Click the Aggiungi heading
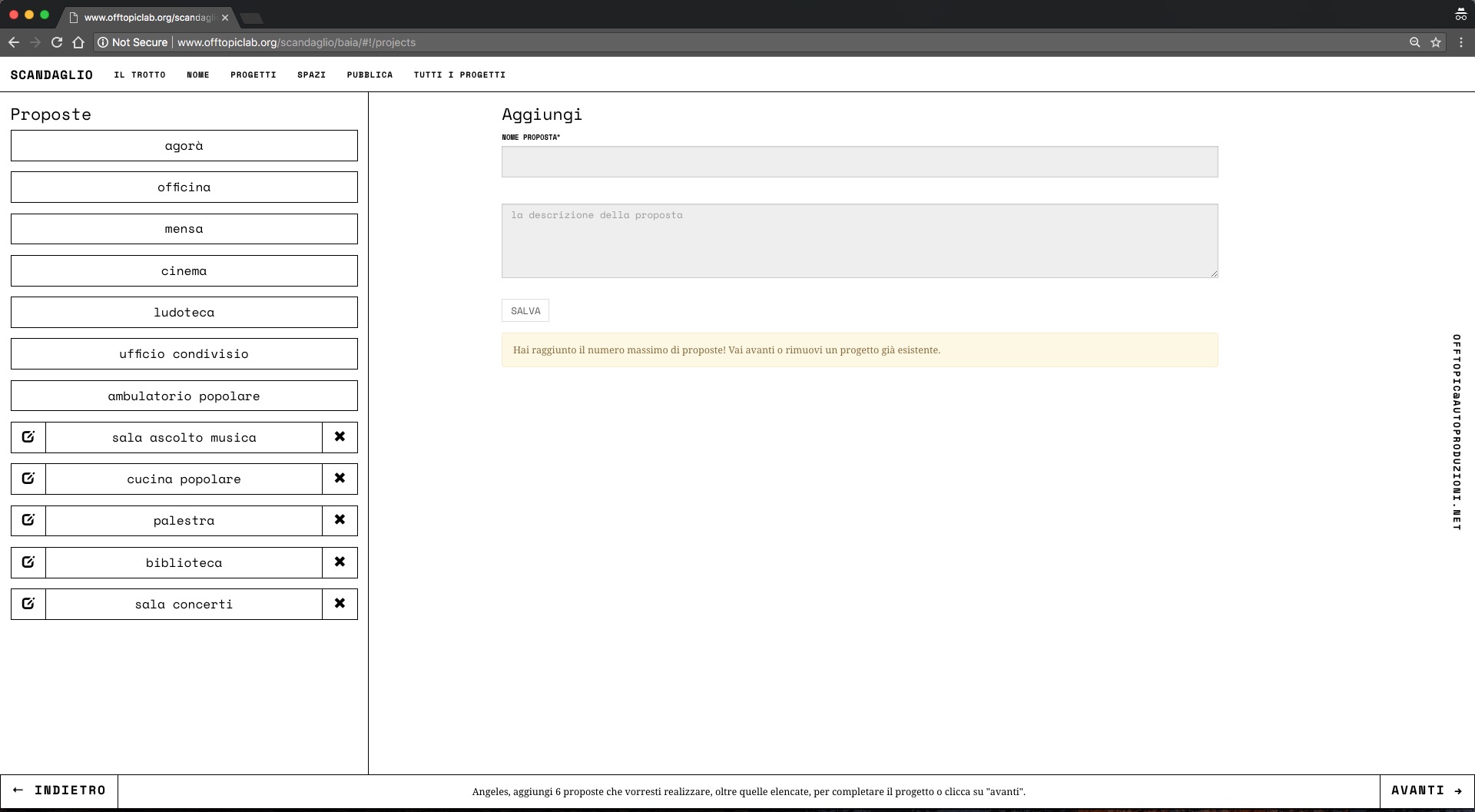Screen dimensions: 1475x812 [x=542, y=114]
